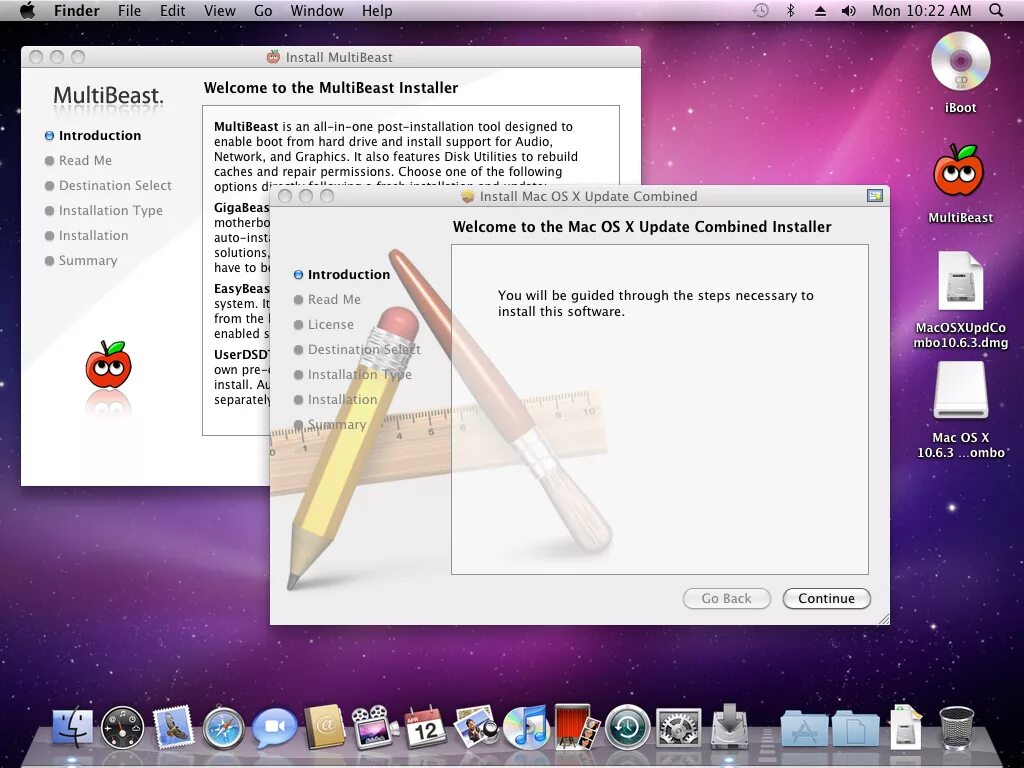Click Summary step in MultiBeast installer
The width and height of the screenshot is (1024, 768).
coord(81,260)
